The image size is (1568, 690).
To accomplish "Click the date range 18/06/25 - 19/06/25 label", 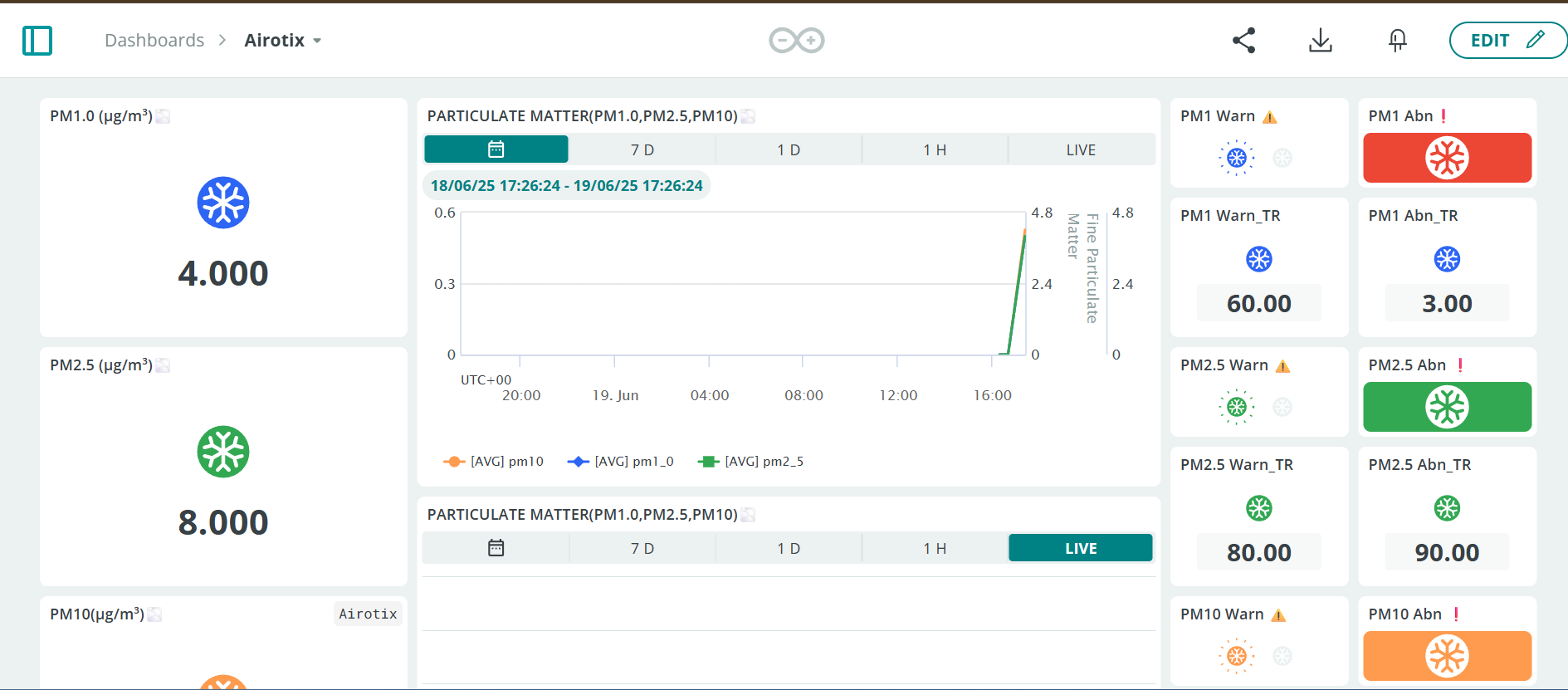I will 566,185.
